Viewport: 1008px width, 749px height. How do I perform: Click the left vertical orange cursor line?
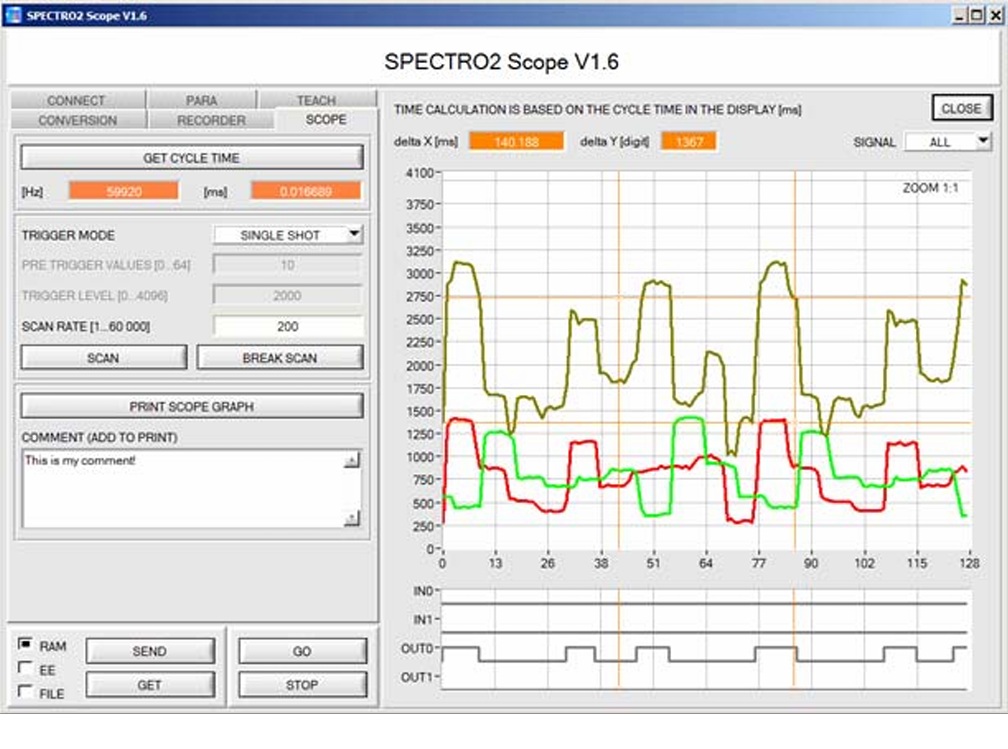pos(619,360)
